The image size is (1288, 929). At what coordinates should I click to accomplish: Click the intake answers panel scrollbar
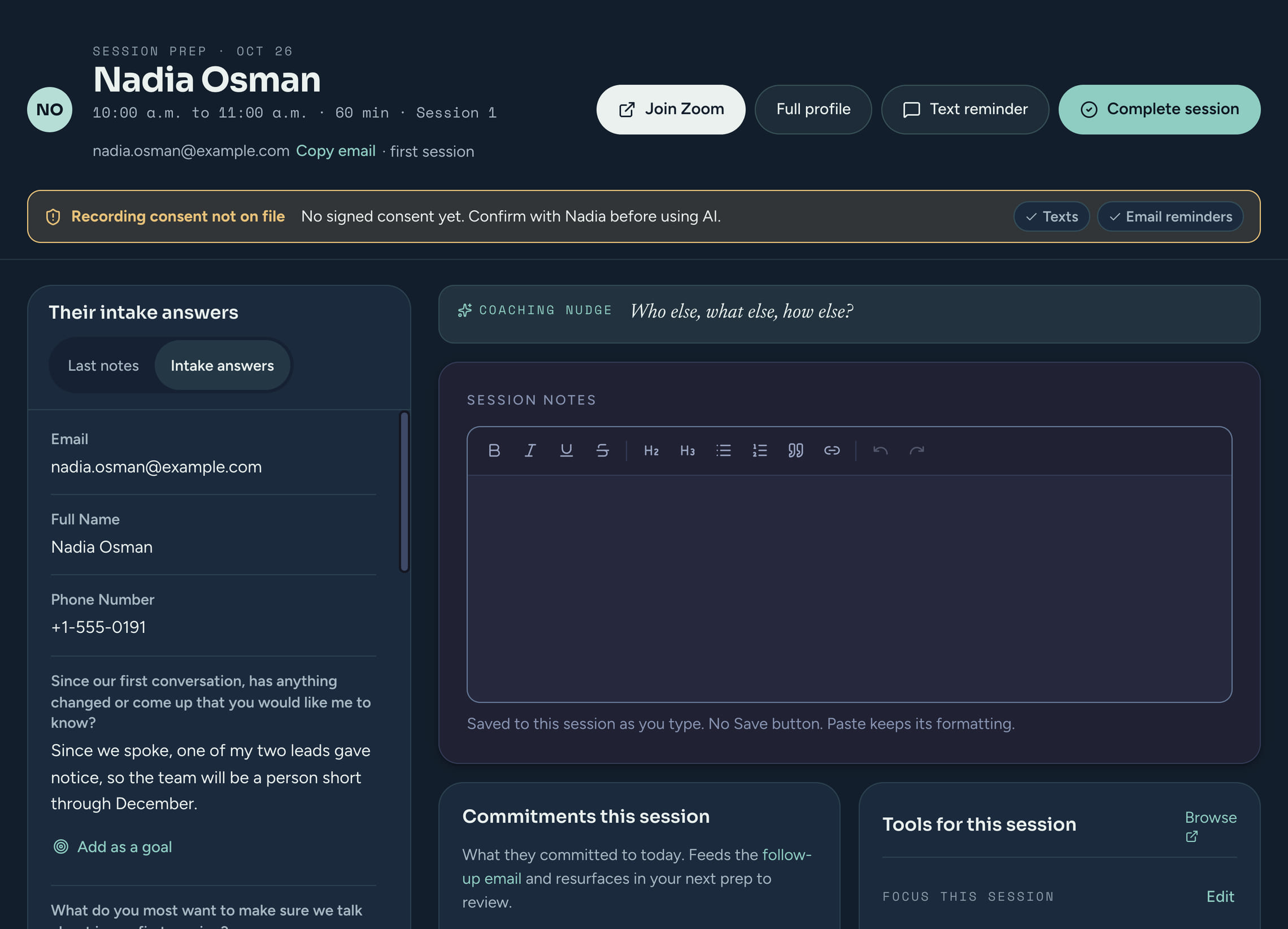pyautogui.click(x=404, y=492)
